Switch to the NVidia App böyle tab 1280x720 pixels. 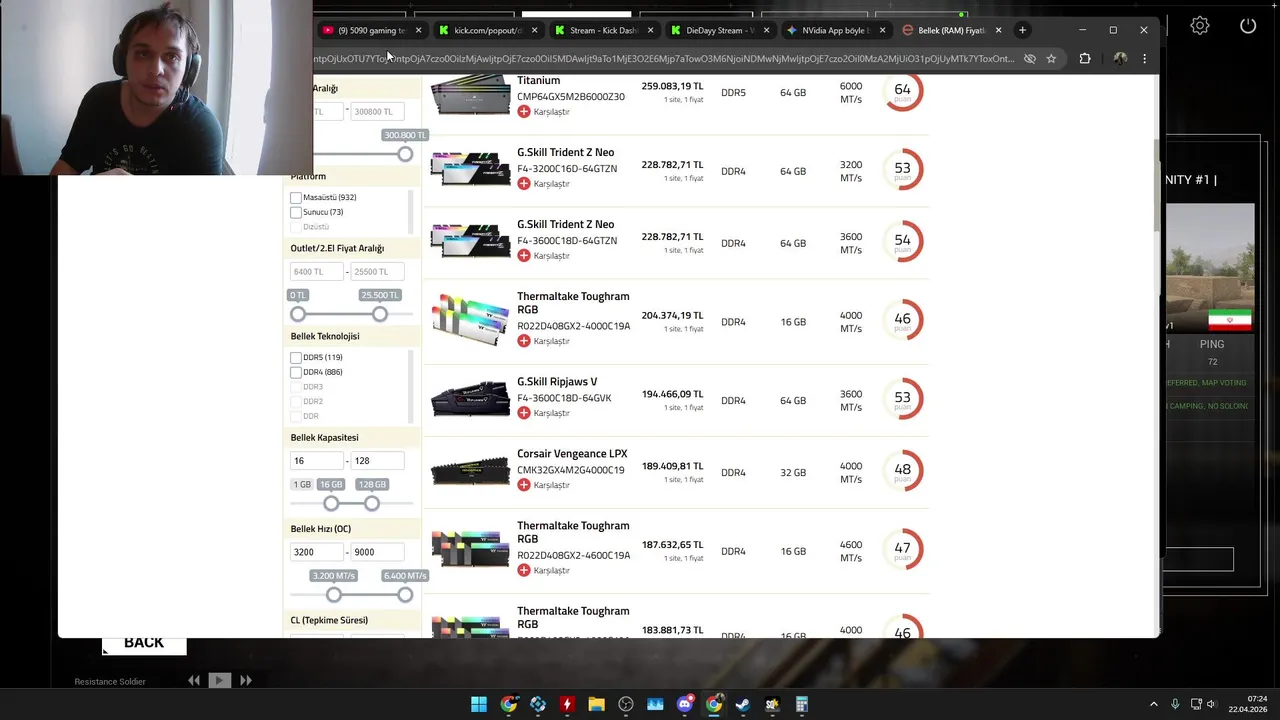click(836, 30)
